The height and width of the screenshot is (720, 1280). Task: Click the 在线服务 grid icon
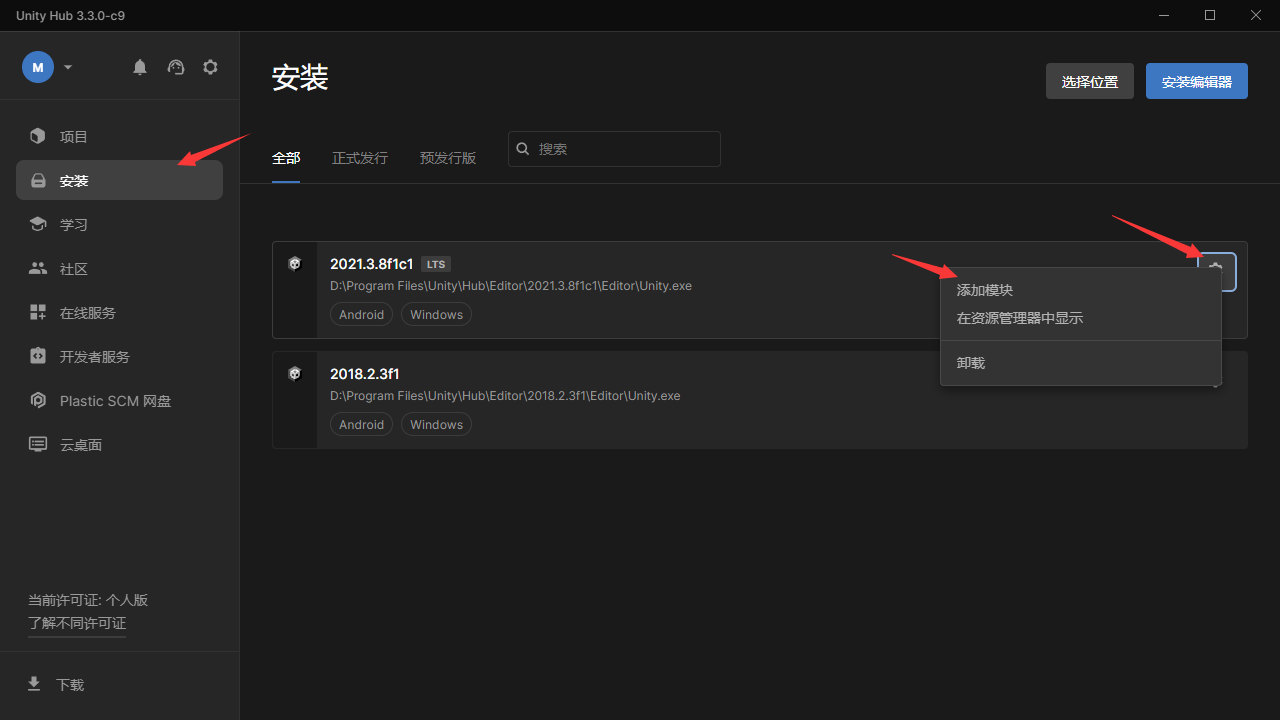(x=38, y=312)
